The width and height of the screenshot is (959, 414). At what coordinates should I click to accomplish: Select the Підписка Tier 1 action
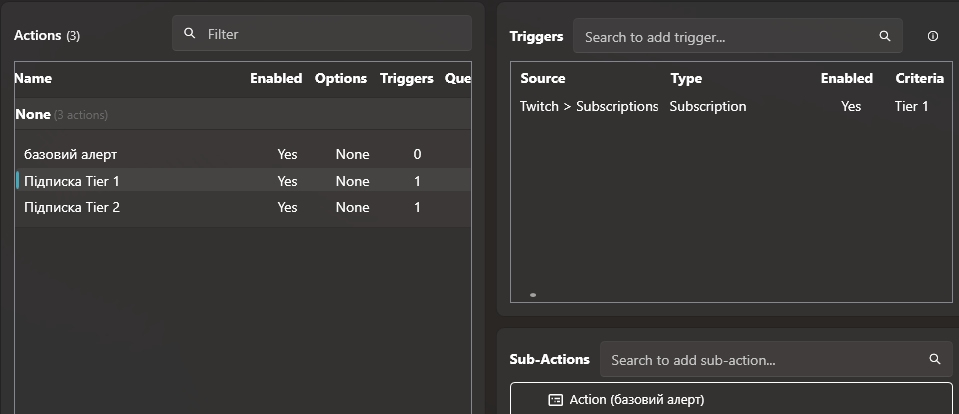72,181
